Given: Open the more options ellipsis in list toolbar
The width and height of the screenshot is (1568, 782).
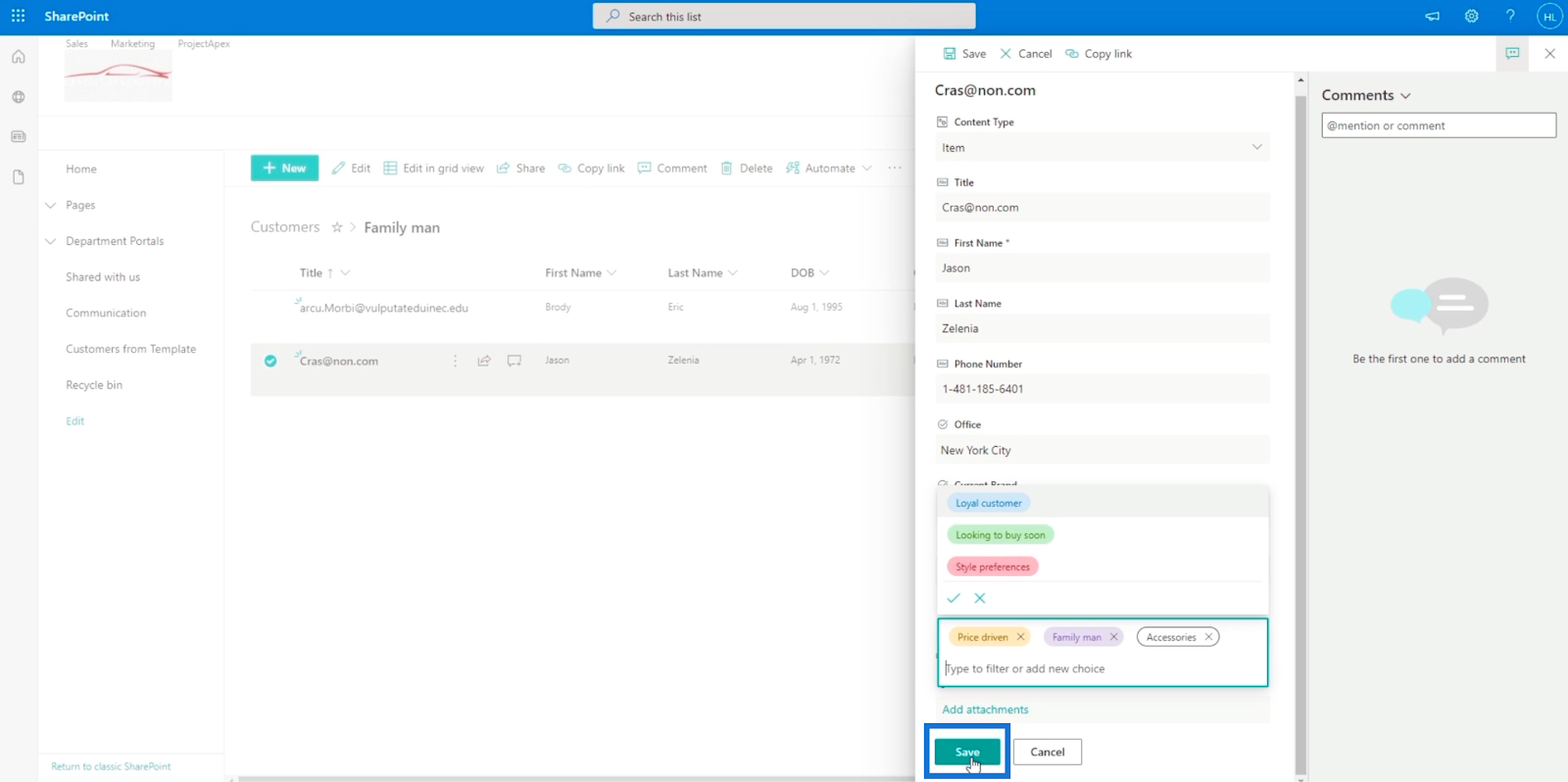Looking at the screenshot, I should pyautogui.click(x=895, y=169).
